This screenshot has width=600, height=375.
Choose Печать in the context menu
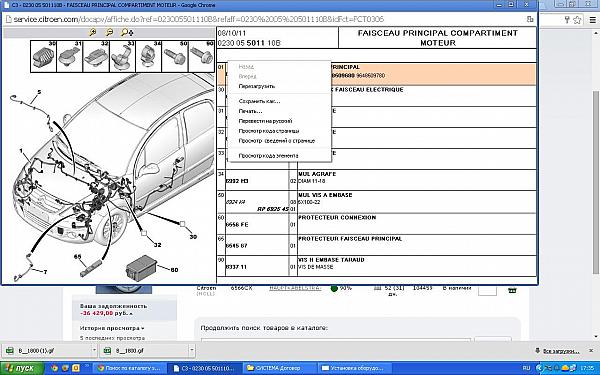(250, 111)
